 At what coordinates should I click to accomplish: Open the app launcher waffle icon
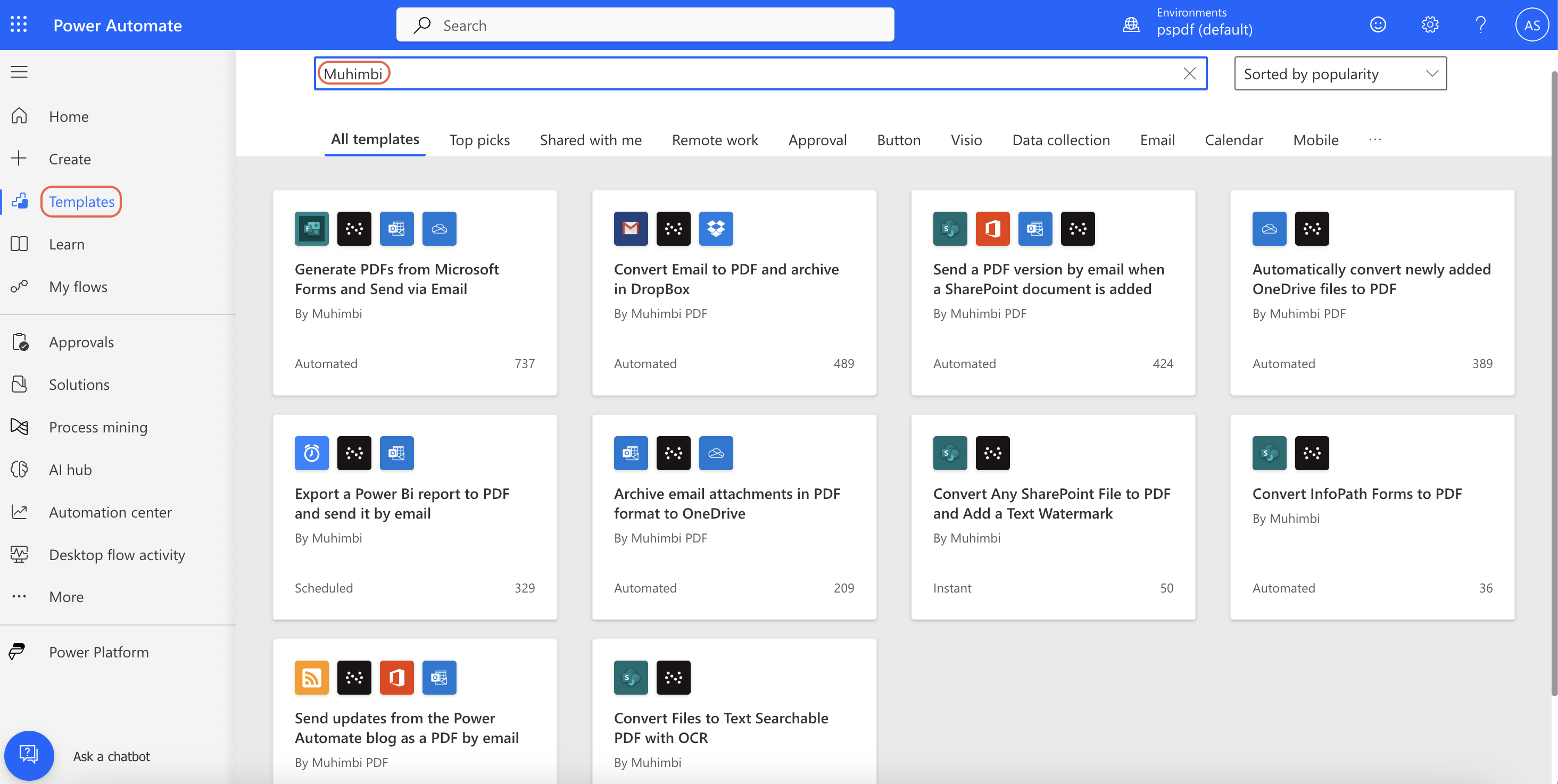(19, 25)
